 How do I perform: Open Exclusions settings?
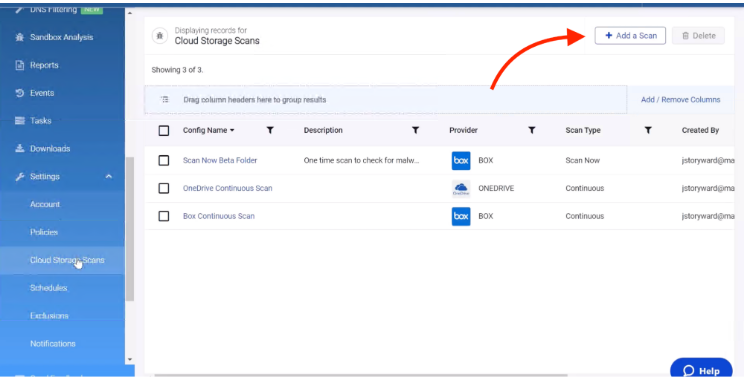49,315
